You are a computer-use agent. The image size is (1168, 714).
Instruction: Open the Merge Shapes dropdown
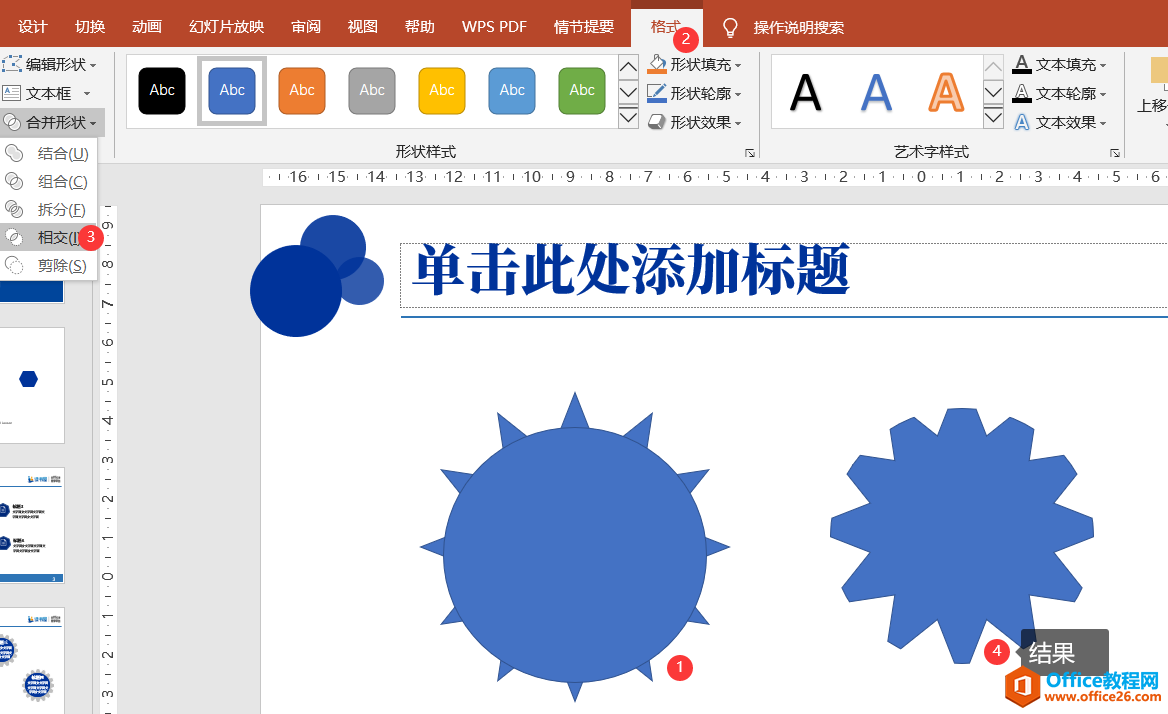pos(52,123)
